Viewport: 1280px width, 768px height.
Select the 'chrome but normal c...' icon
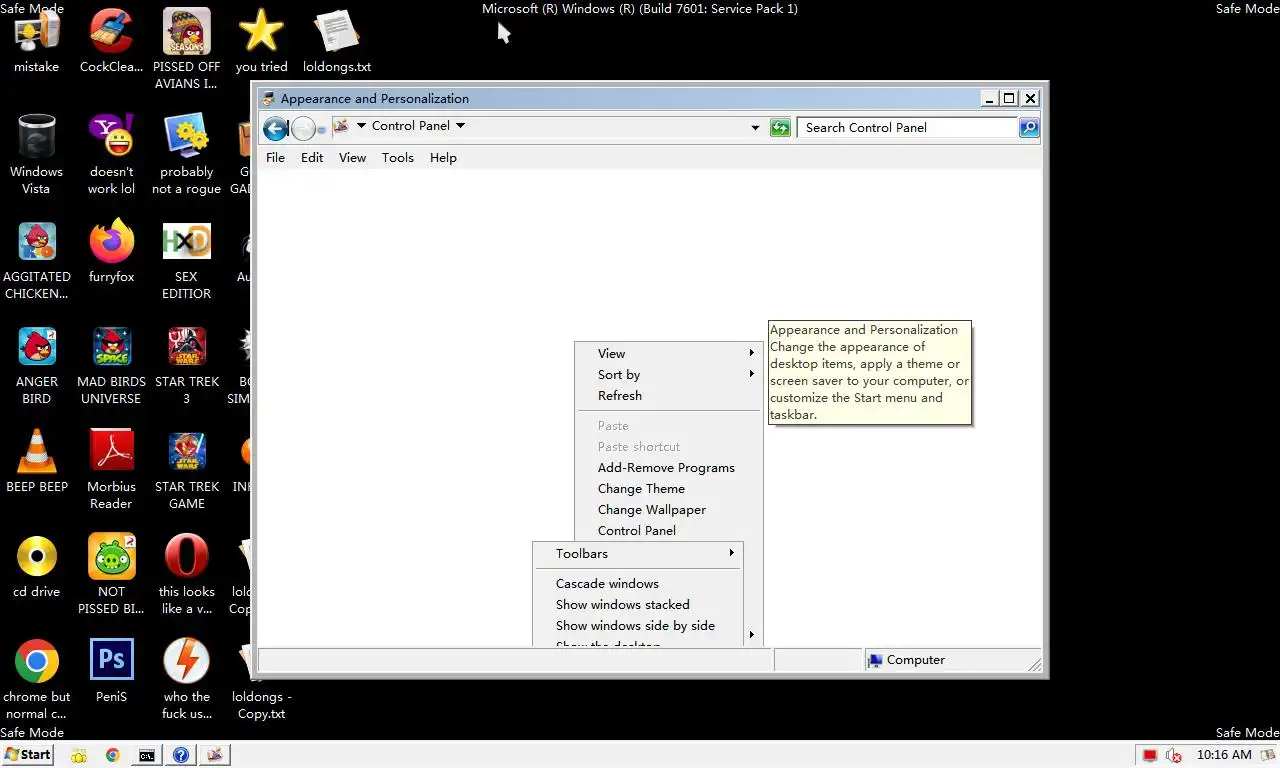click(37, 680)
